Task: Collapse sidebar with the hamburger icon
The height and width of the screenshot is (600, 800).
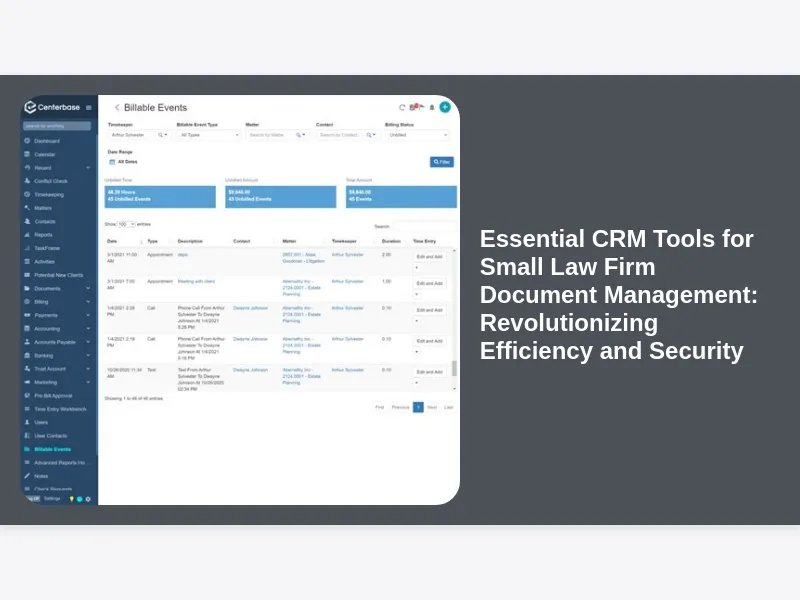Action: point(89,107)
